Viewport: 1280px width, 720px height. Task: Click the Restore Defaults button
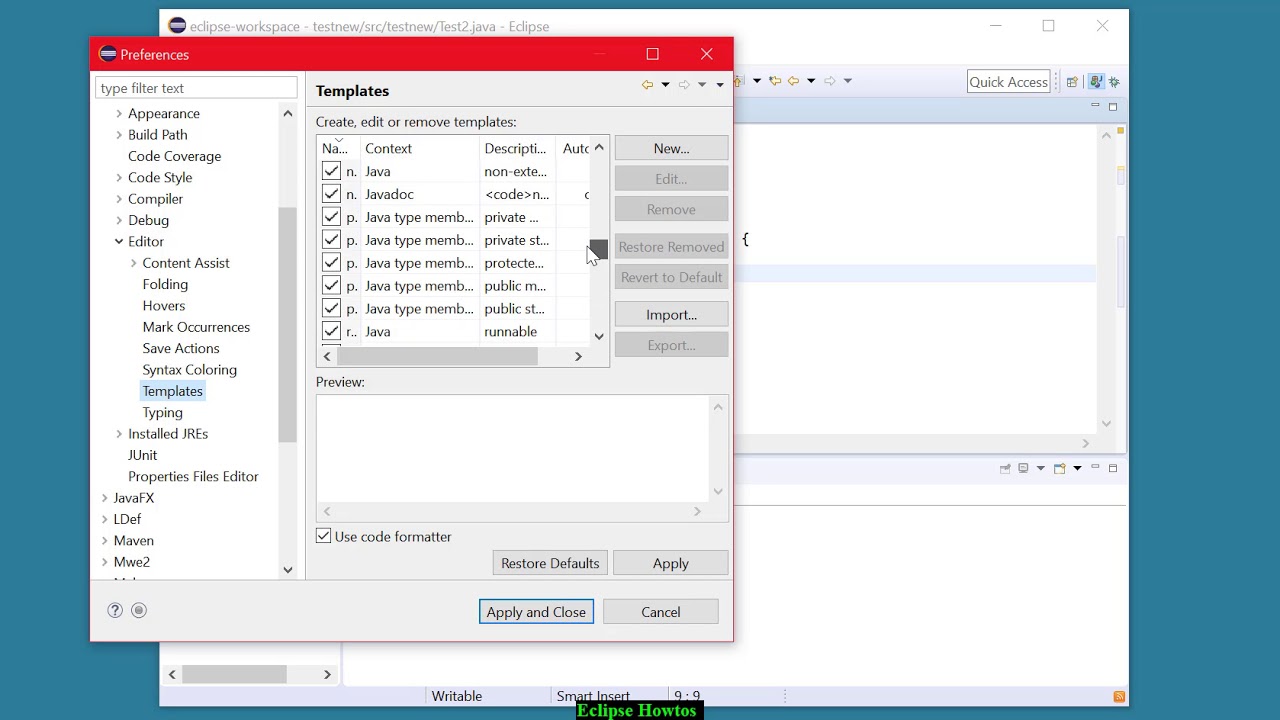(x=550, y=563)
